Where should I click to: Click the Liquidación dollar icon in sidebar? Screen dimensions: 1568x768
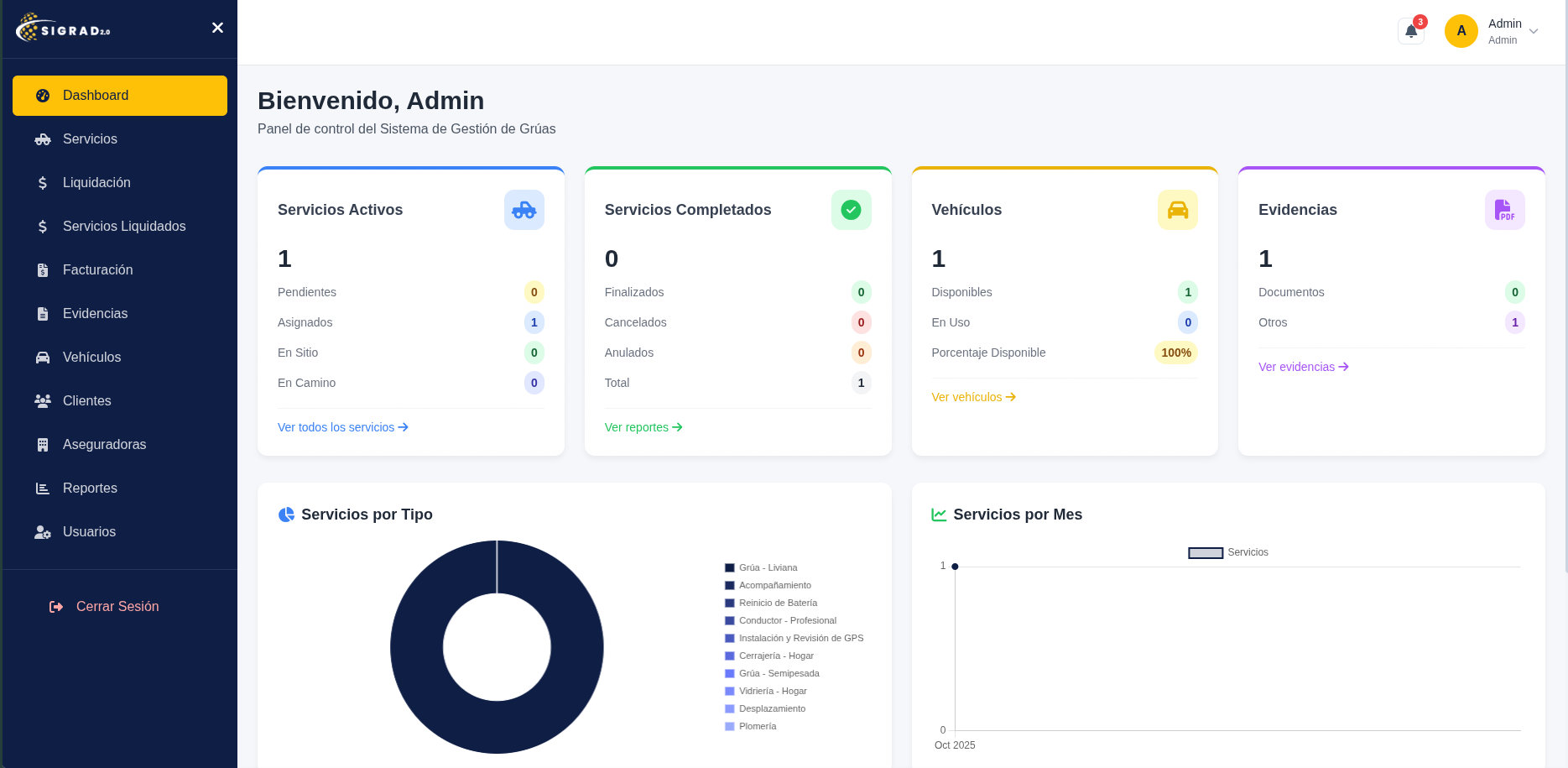tap(43, 182)
